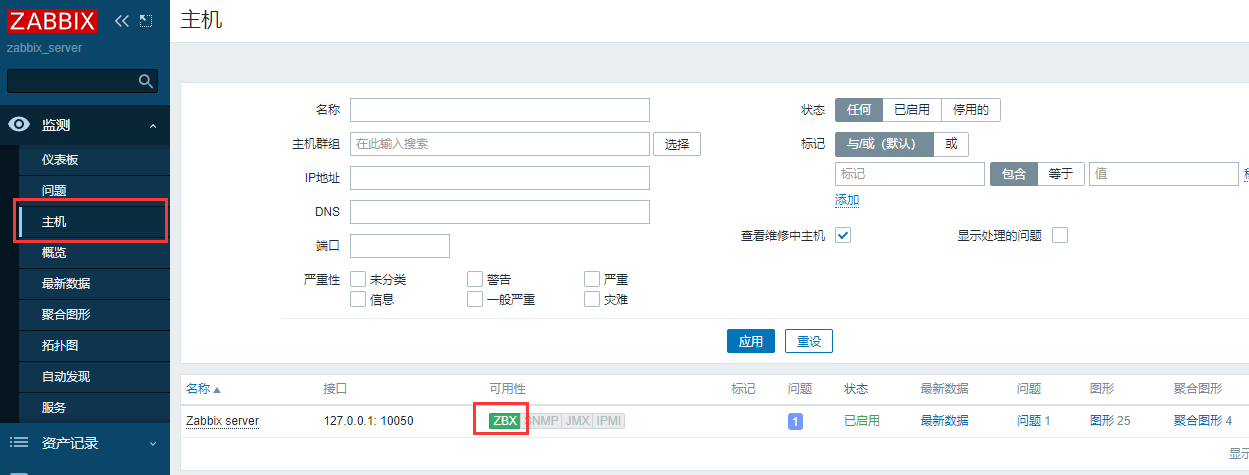Toggle the 信息 severity checkbox

coord(358,298)
